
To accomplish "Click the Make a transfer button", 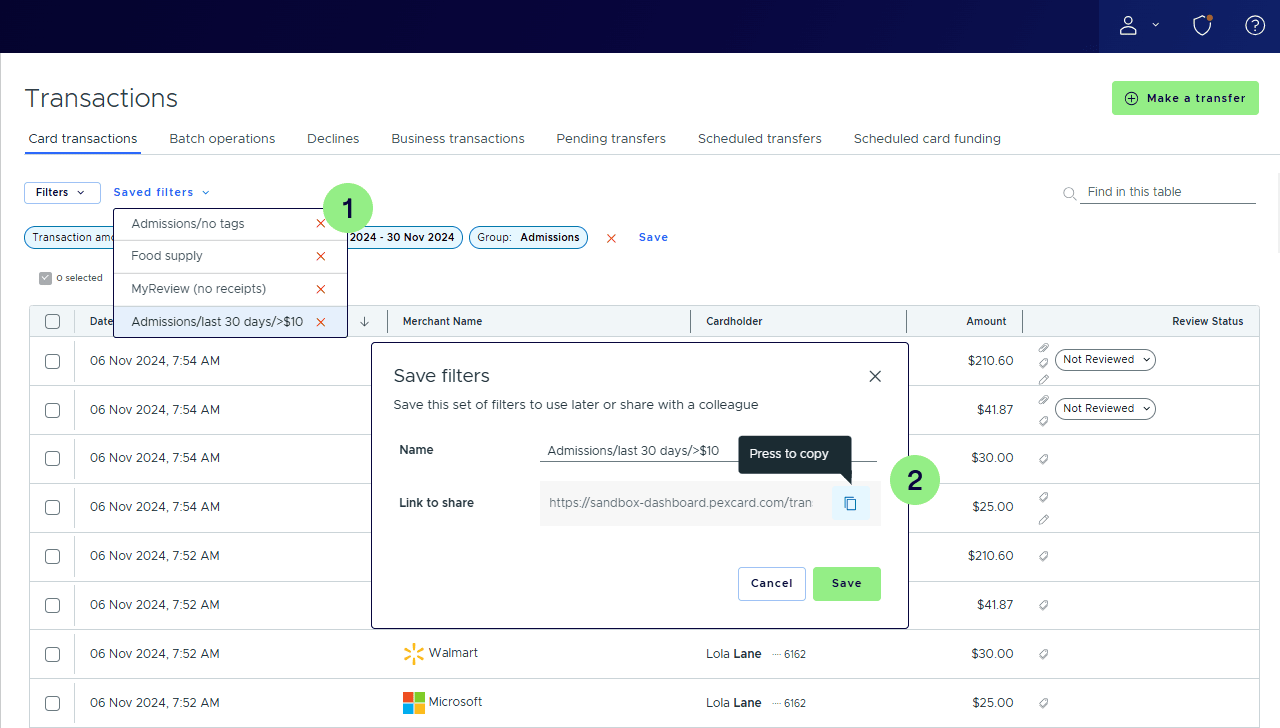I will 1185,98.
